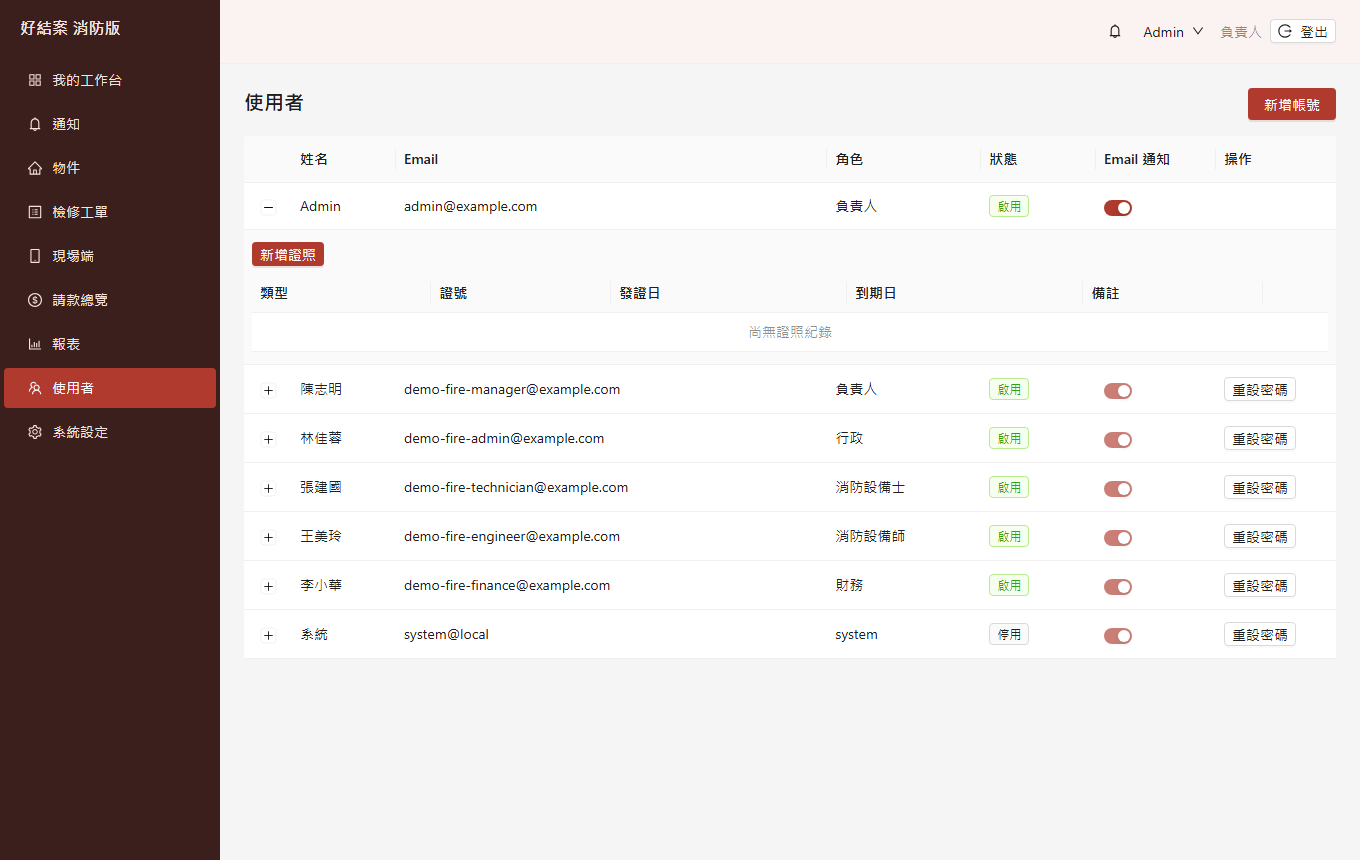Toggle Email notification for 系統 user
Viewport: 1360px width, 860px height.
(x=1118, y=636)
